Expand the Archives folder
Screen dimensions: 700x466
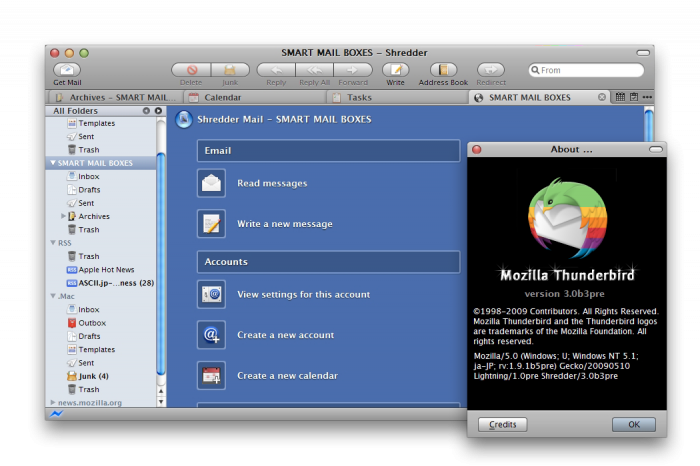click(x=63, y=216)
